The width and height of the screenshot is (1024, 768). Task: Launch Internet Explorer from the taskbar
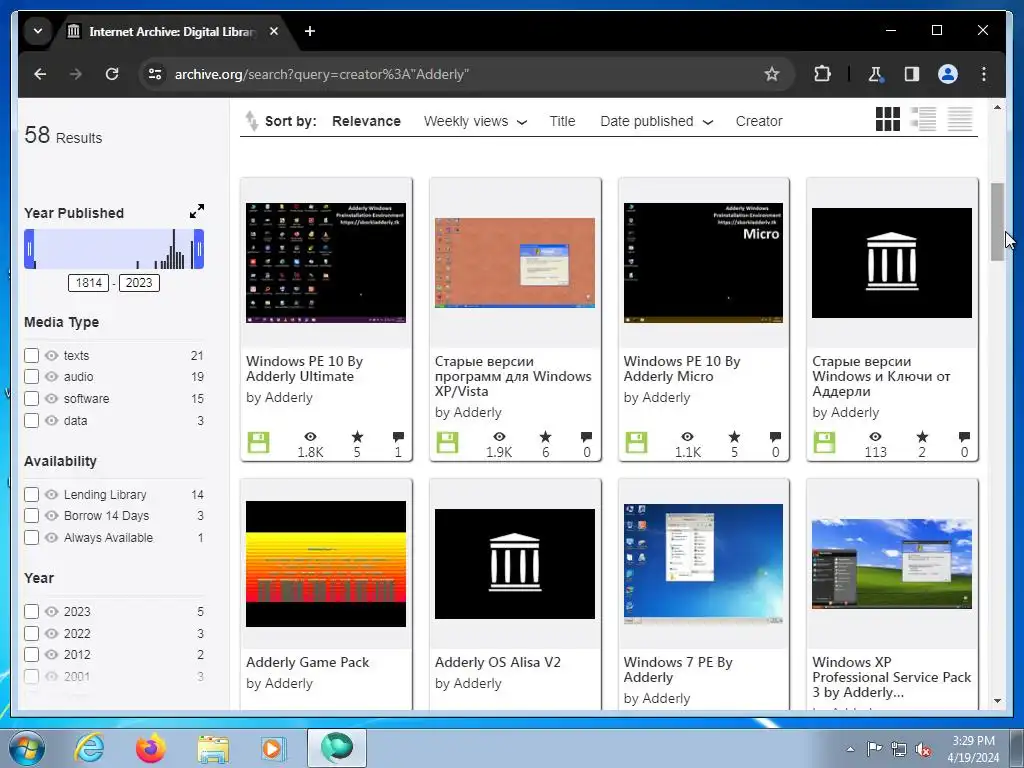[89, 748]
